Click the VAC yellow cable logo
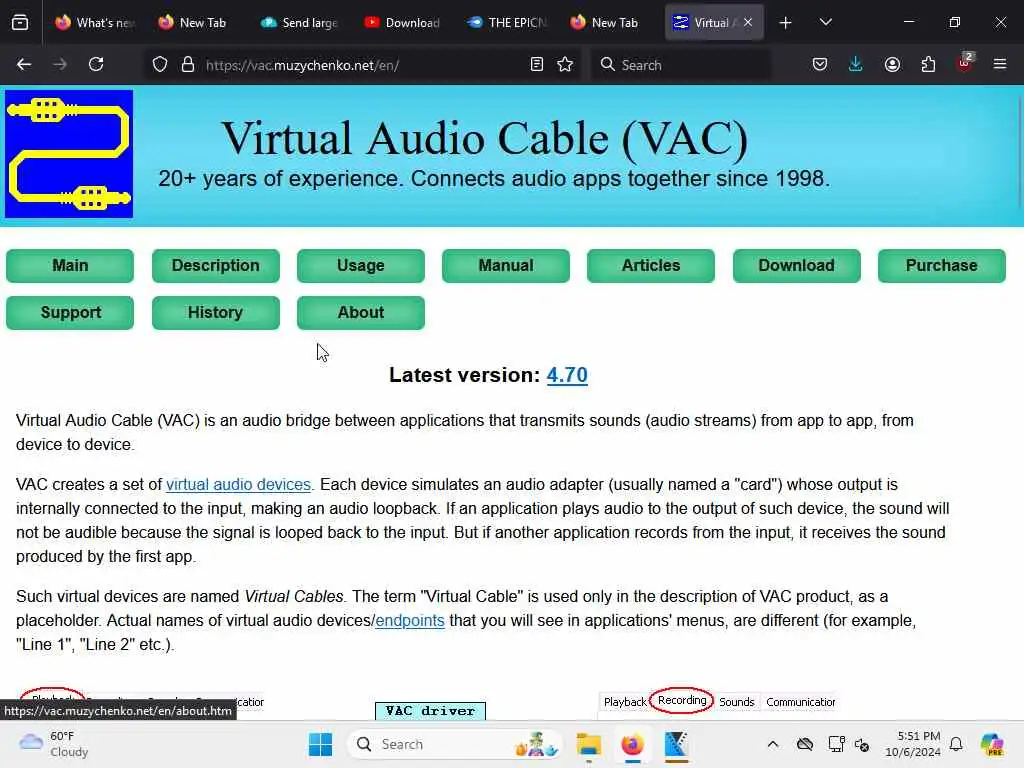Screen dimensions: 1024x768 click(x=69, y=154)
